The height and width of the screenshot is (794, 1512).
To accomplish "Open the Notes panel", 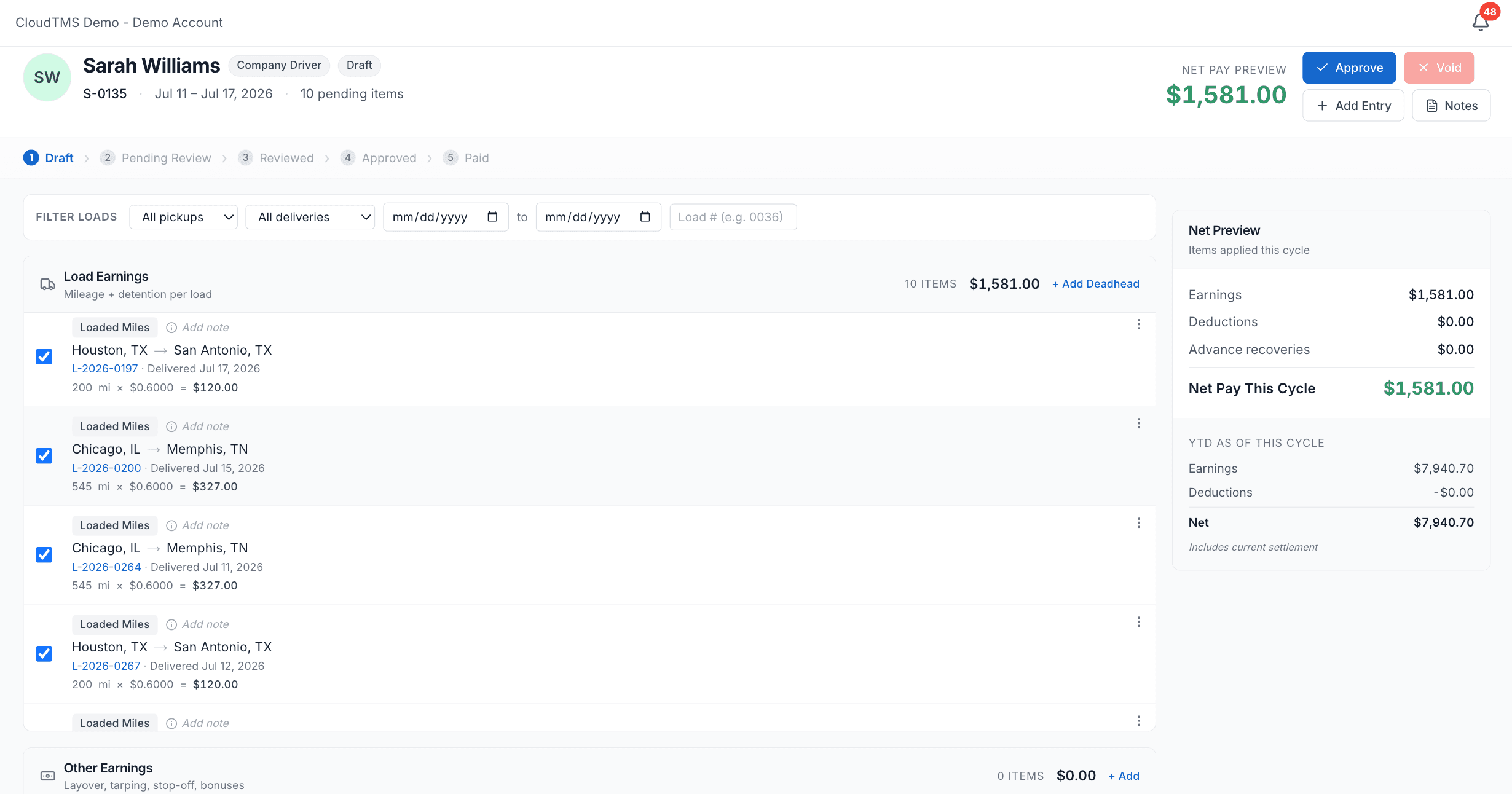I will tap(1451, 106).
